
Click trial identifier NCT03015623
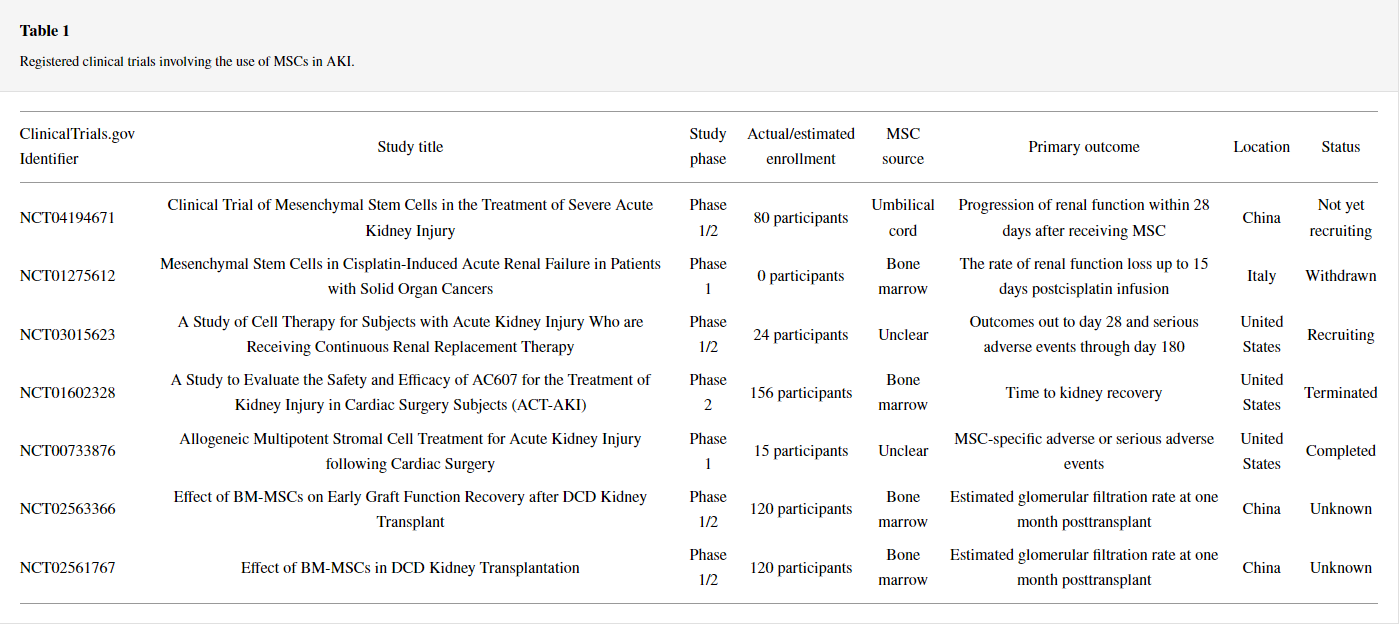point(67,335)
